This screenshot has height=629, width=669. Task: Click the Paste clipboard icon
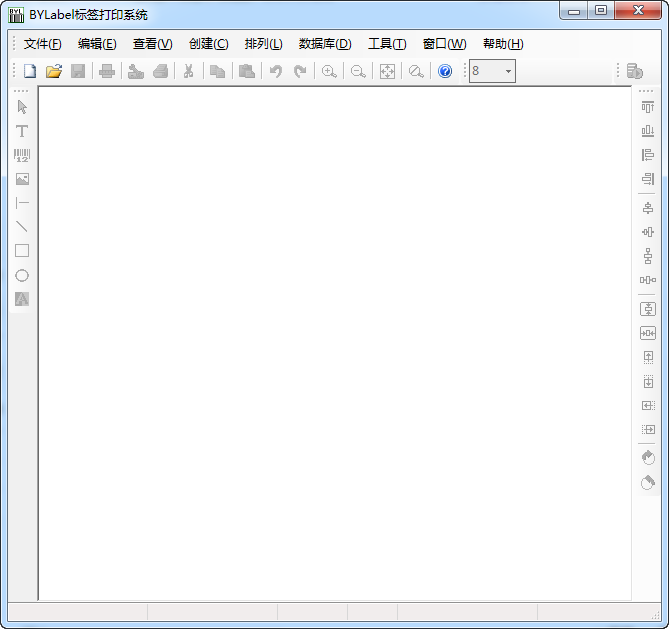coord(247,71)
